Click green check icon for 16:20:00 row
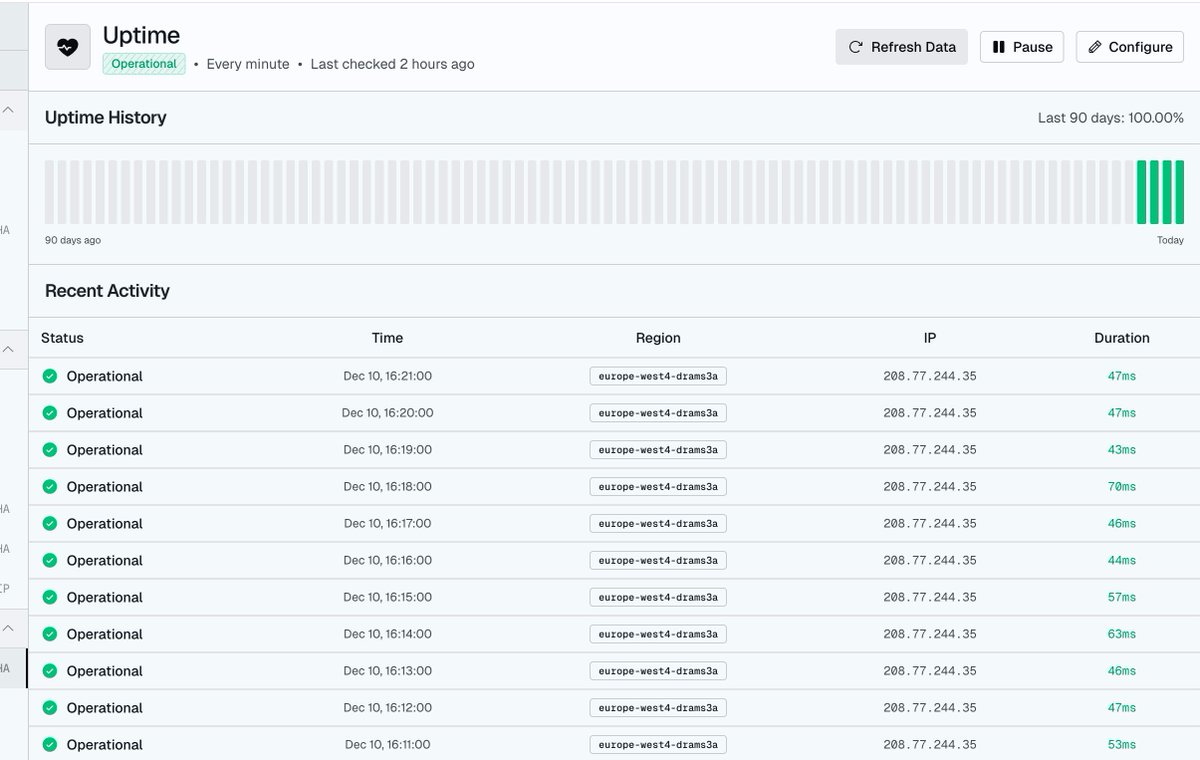Screen dimensions: 1200x760 tap(50, 413)
